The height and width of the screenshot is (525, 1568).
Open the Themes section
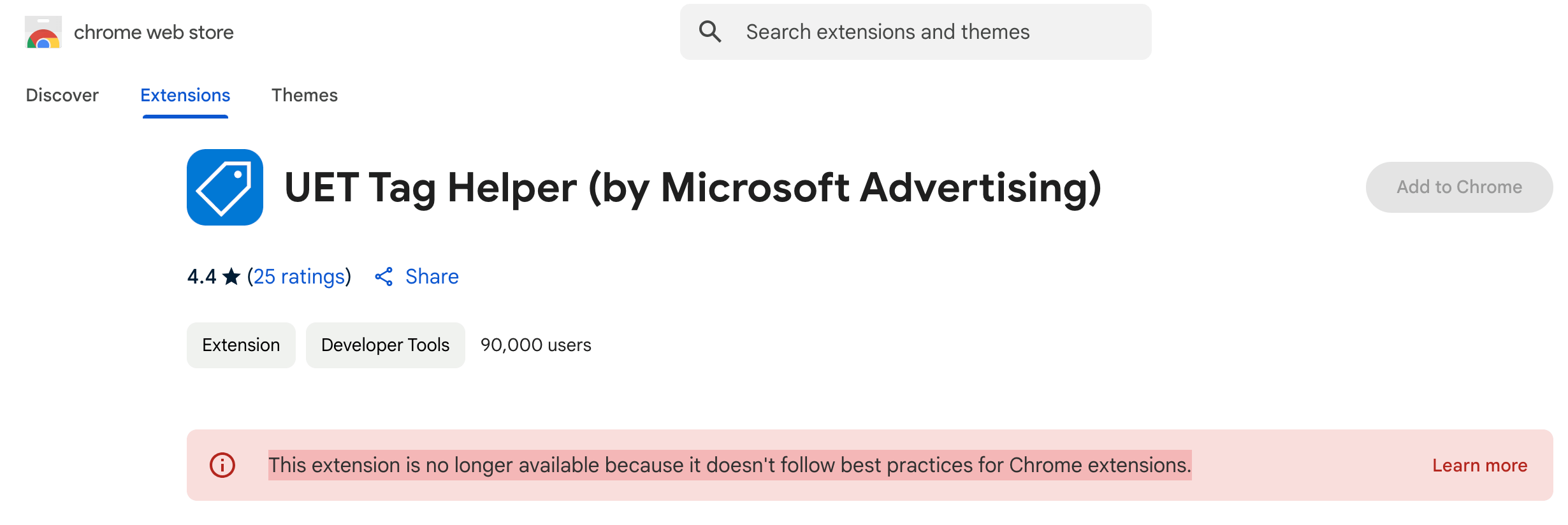point(304,95)
